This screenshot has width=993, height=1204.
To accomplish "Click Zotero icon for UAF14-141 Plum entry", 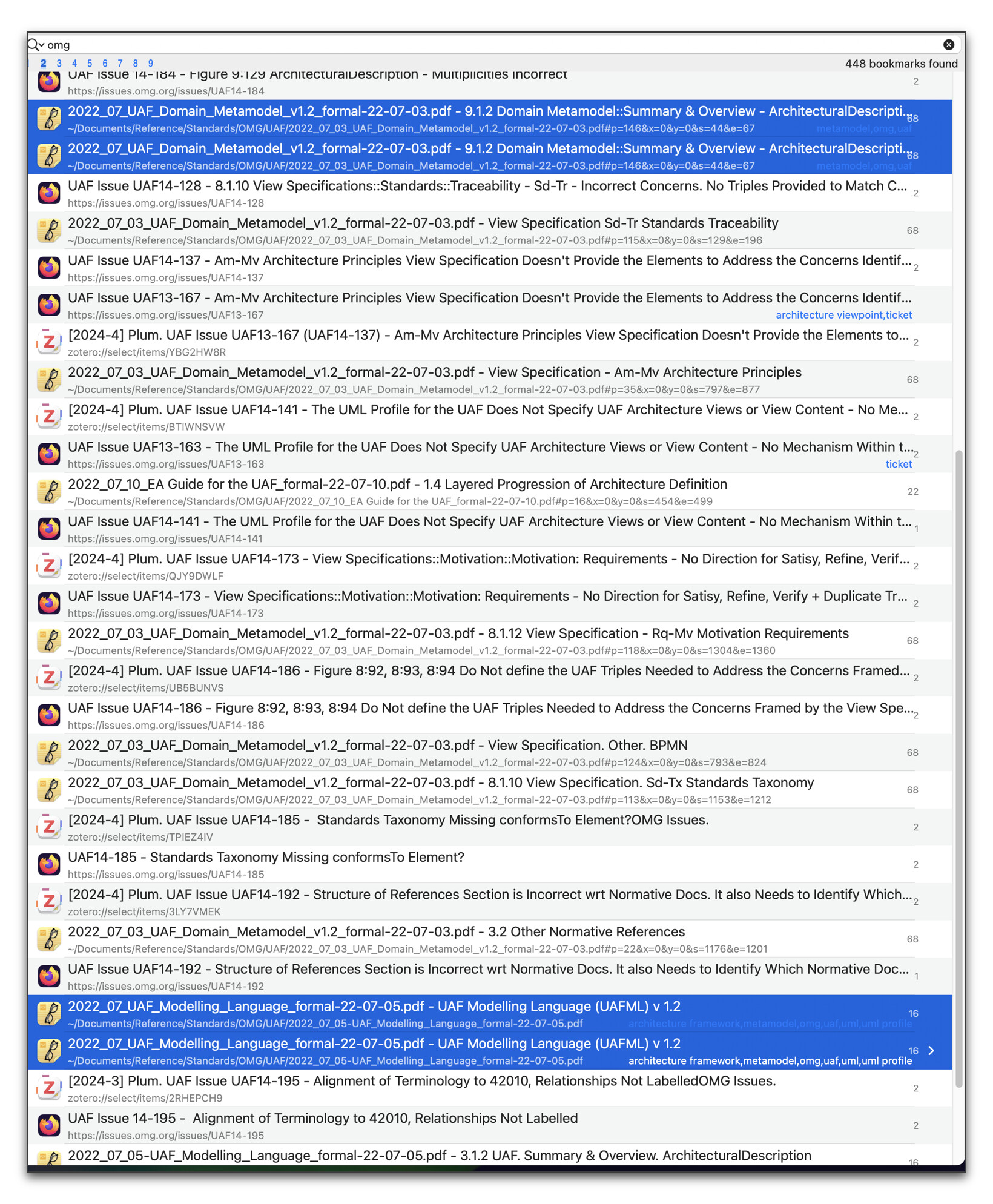I will (49, 417).
